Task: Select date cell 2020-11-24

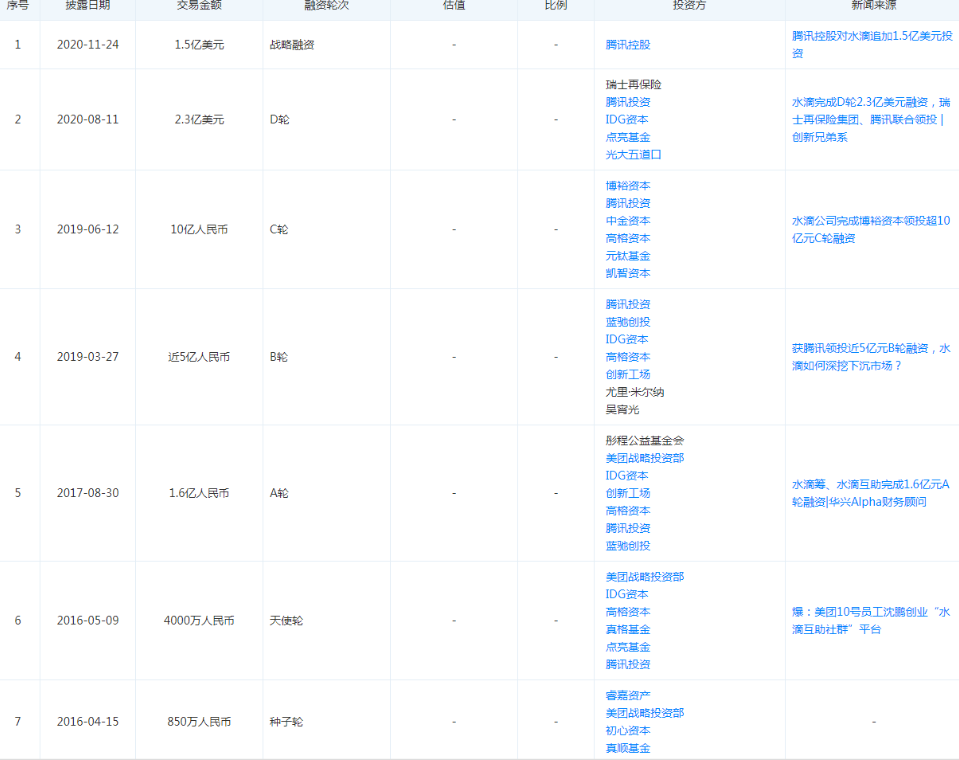Action: click(87, 45)
